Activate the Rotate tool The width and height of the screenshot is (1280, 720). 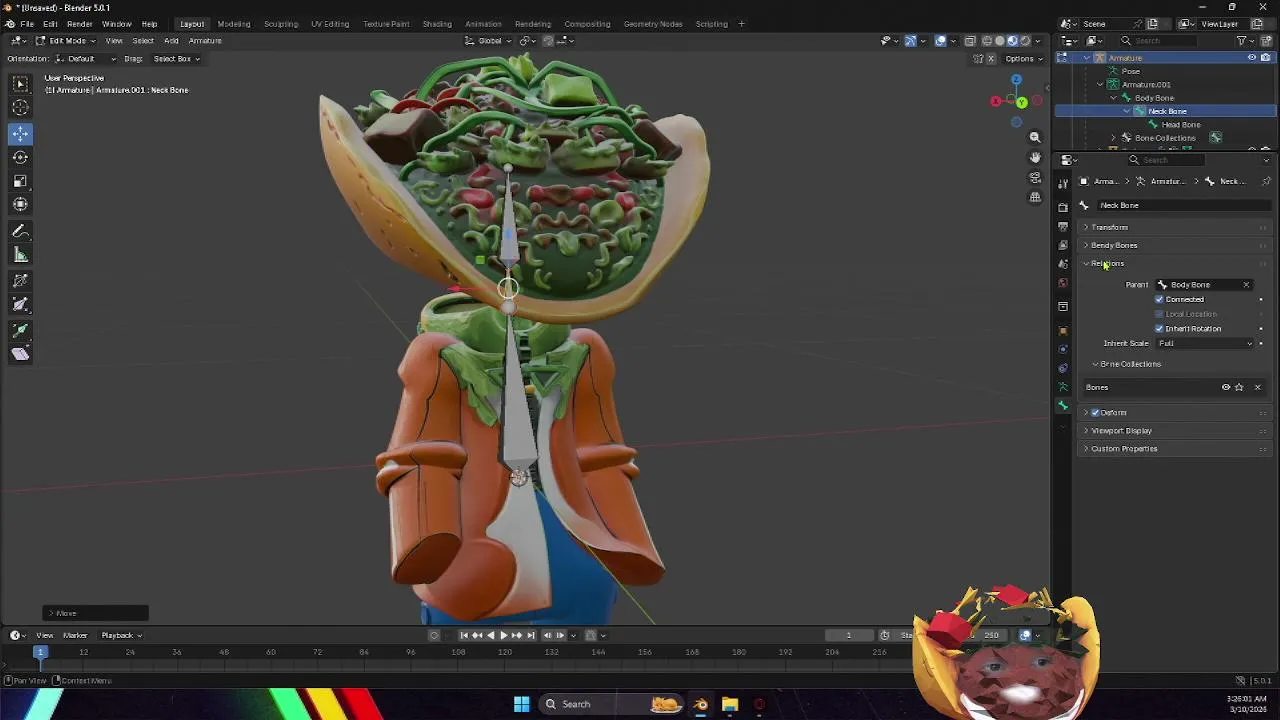coord(20,157)
